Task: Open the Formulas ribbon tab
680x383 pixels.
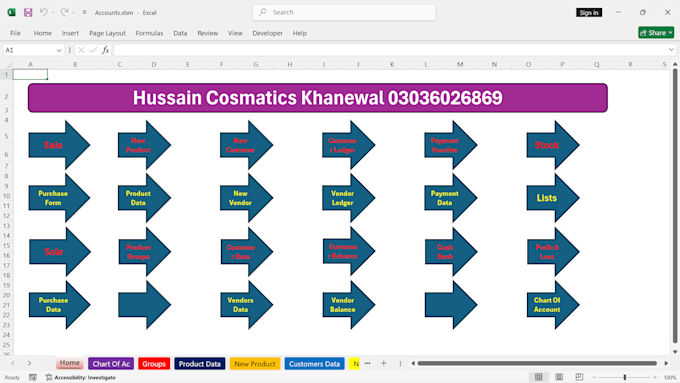Action: (x=149, y=33)
